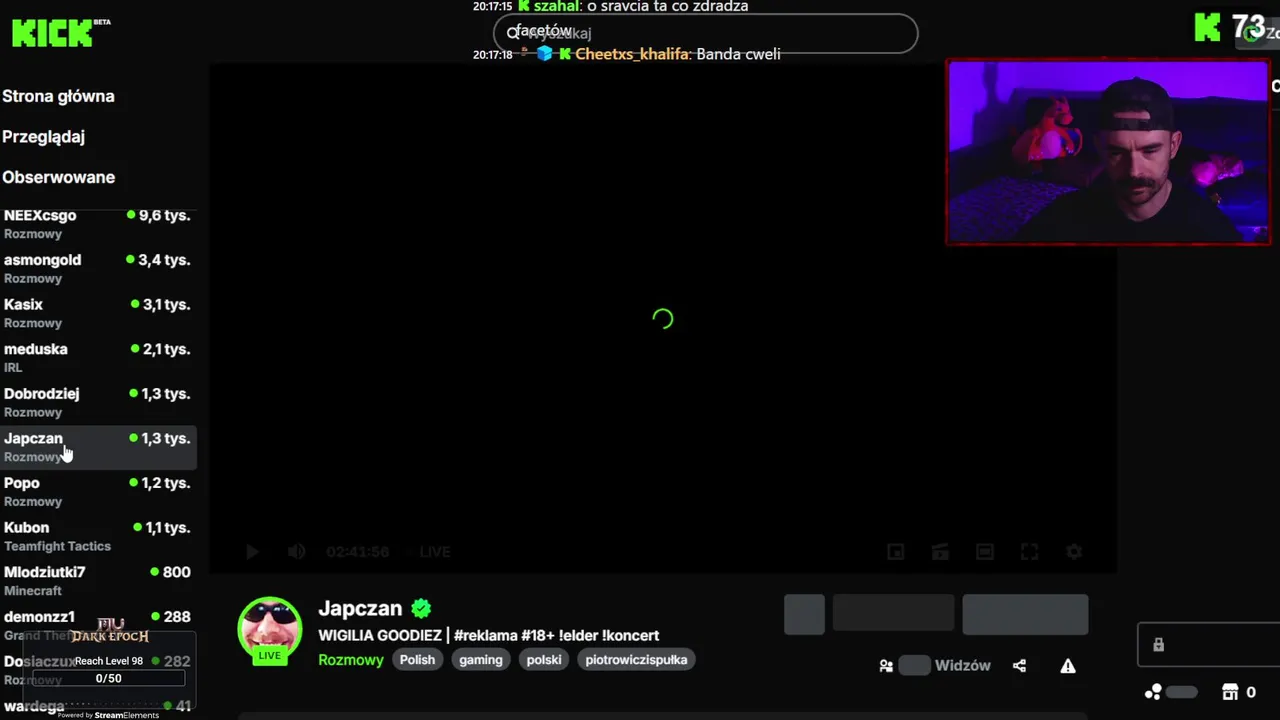Open the NEEXcsgo channel in the sidebar

pyautogui.click(x=98, y=224)
